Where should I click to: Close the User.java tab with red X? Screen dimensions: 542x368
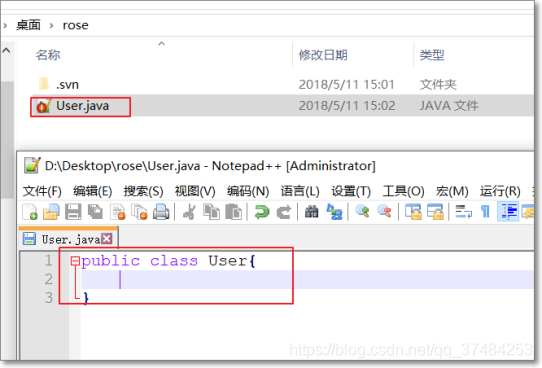(107, 239)
